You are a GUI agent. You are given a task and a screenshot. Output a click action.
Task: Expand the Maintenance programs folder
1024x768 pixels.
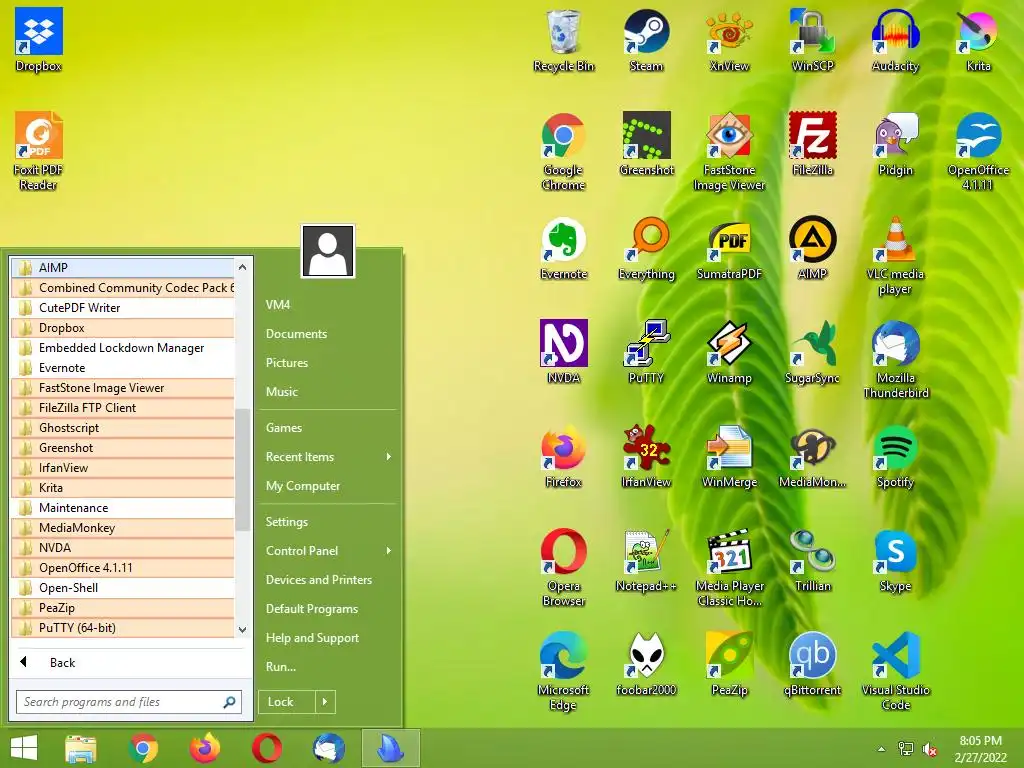pos(123,507)
